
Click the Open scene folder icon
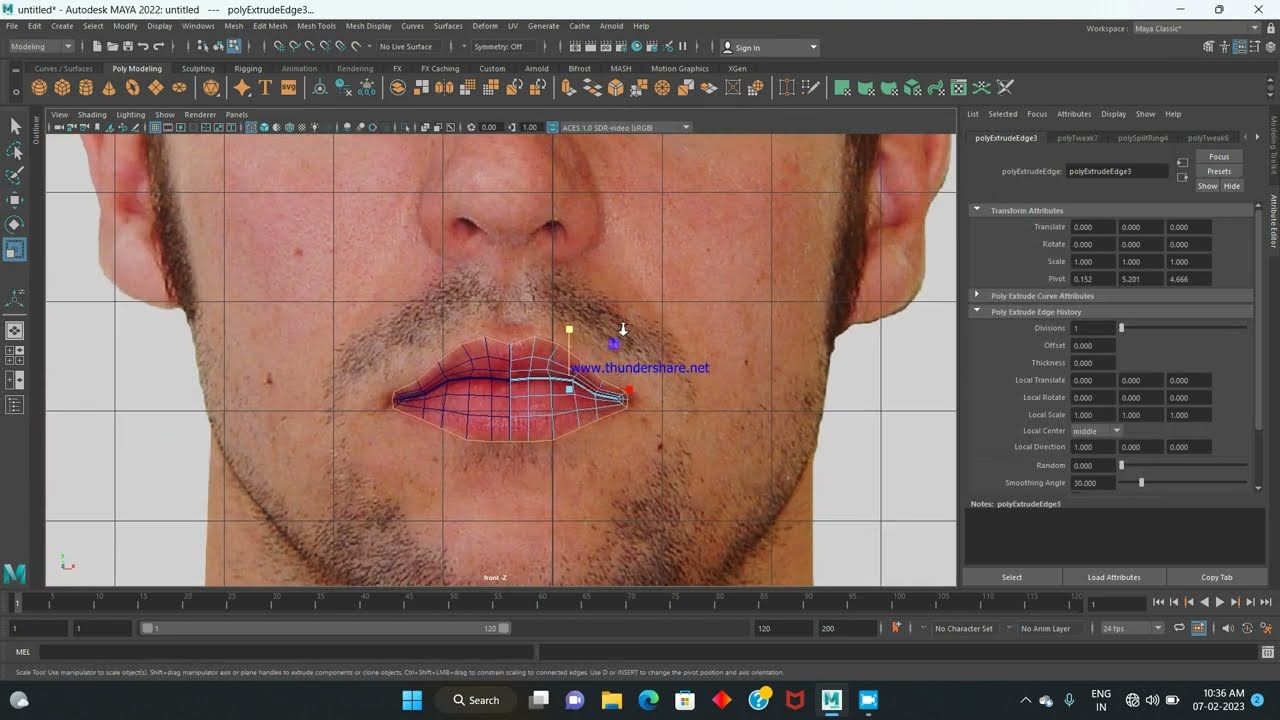pyautogui.click(x=112, y=47)
